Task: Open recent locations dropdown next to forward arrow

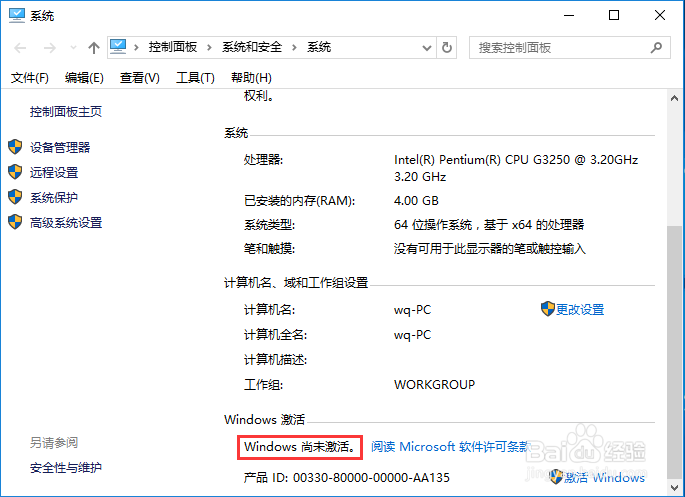Action: [x=73, y=48]
